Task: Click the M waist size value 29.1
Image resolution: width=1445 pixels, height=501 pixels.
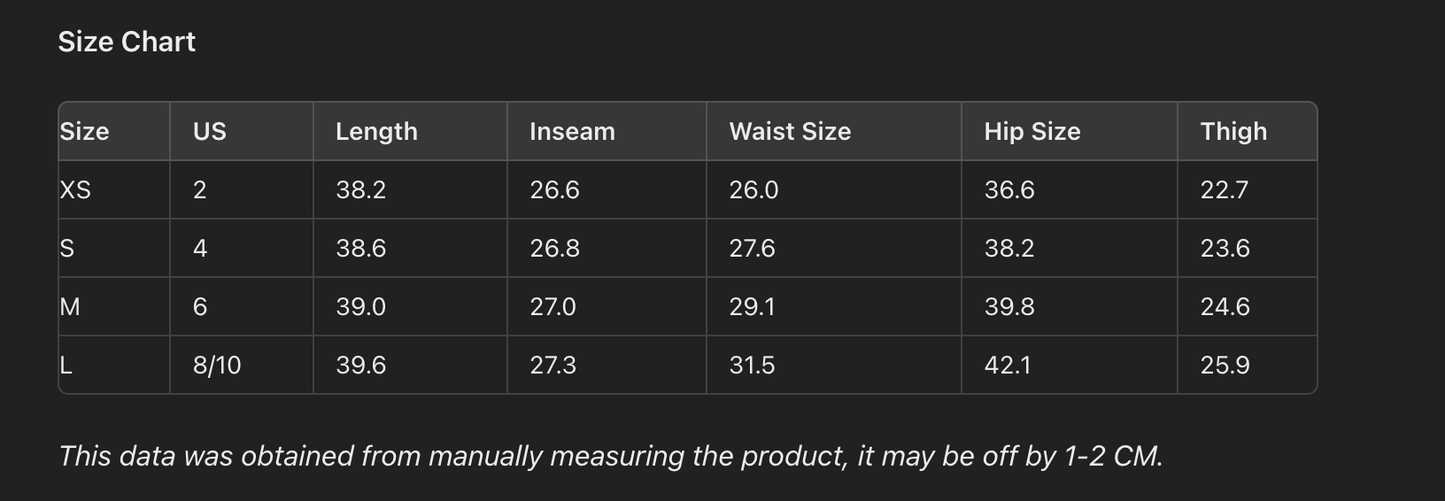Action: click(x=752, y=307)
